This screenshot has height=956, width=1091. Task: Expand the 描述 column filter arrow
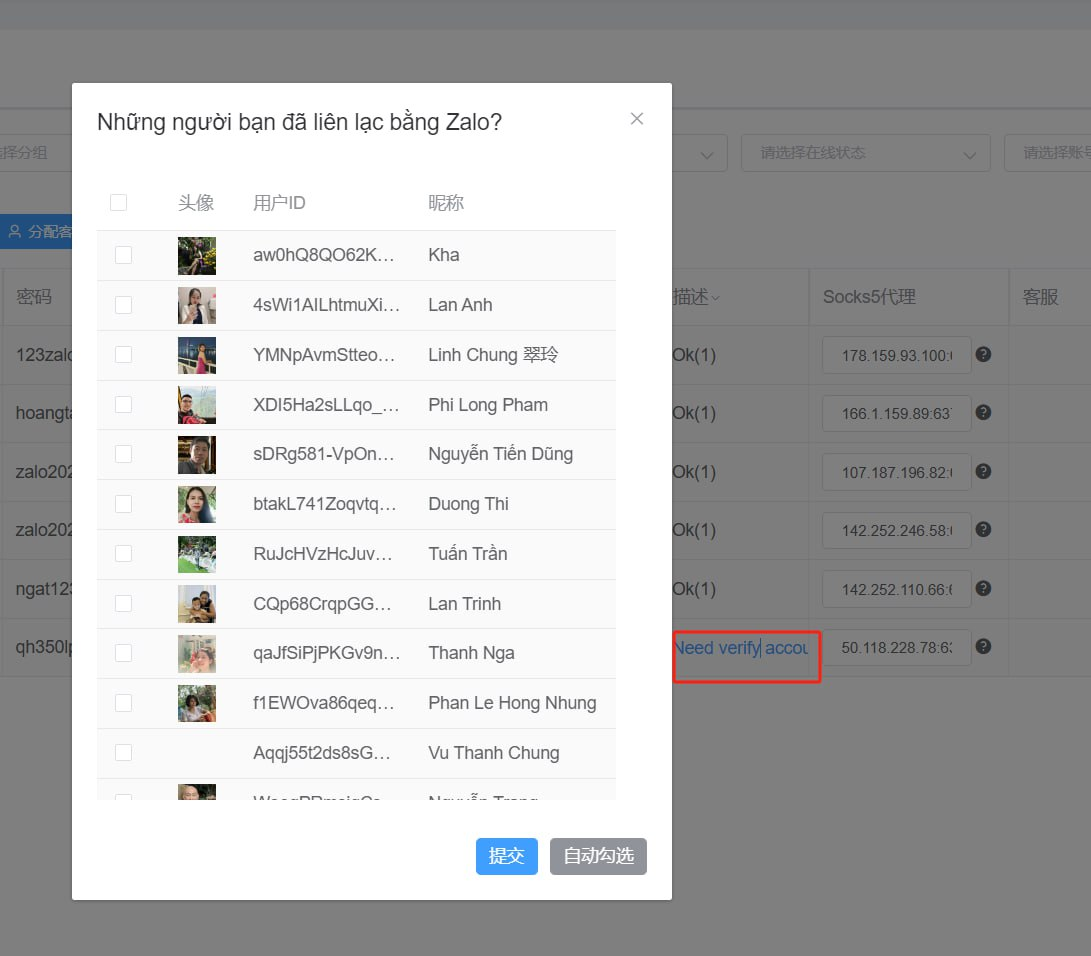pos(715,298)
